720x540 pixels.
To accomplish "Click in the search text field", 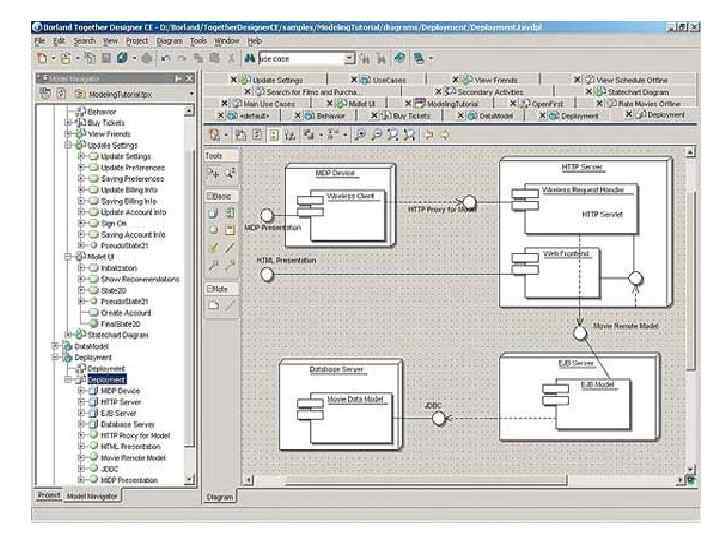I will [301, 59].
